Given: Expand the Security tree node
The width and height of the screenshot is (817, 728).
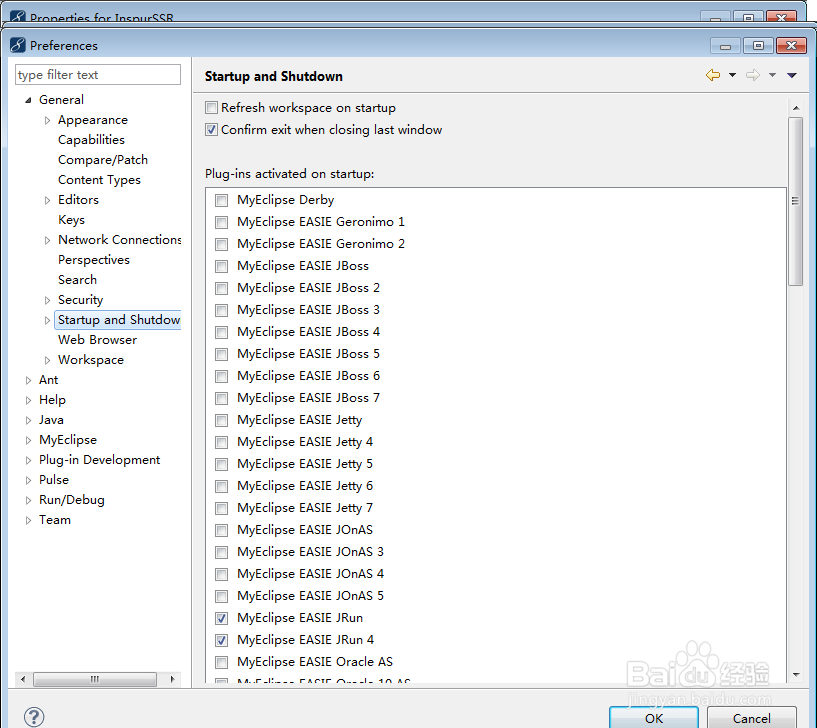Looking at the screenshot, I should point(47,300).
